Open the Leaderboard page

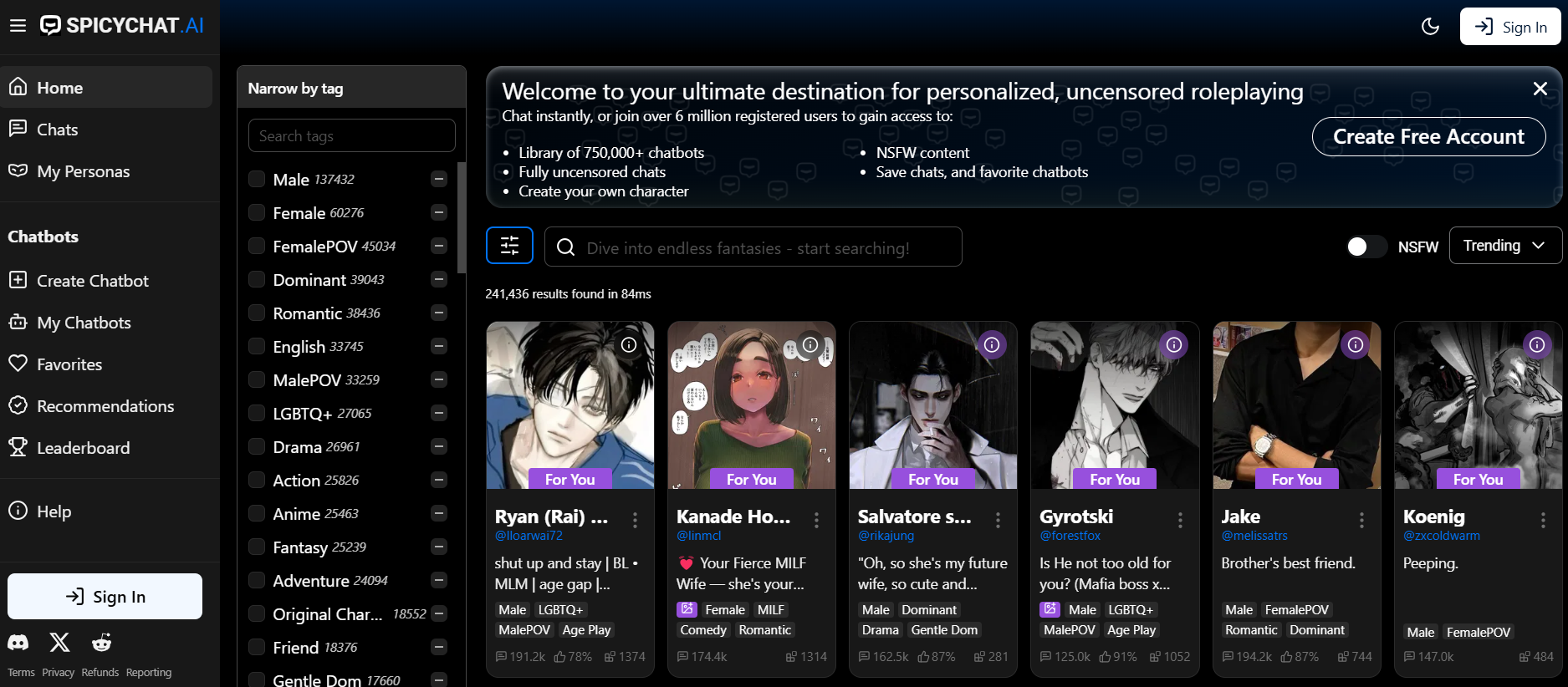coord(106,447)
